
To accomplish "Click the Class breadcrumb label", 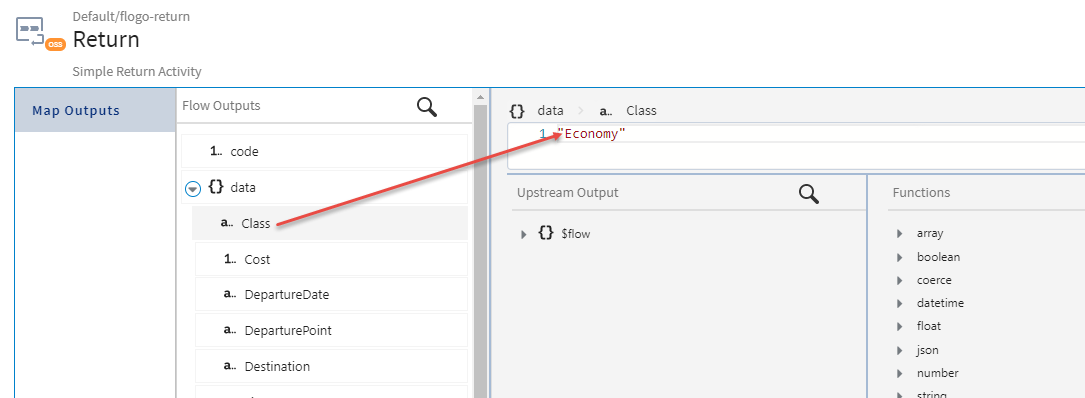I will coord(641,111).
